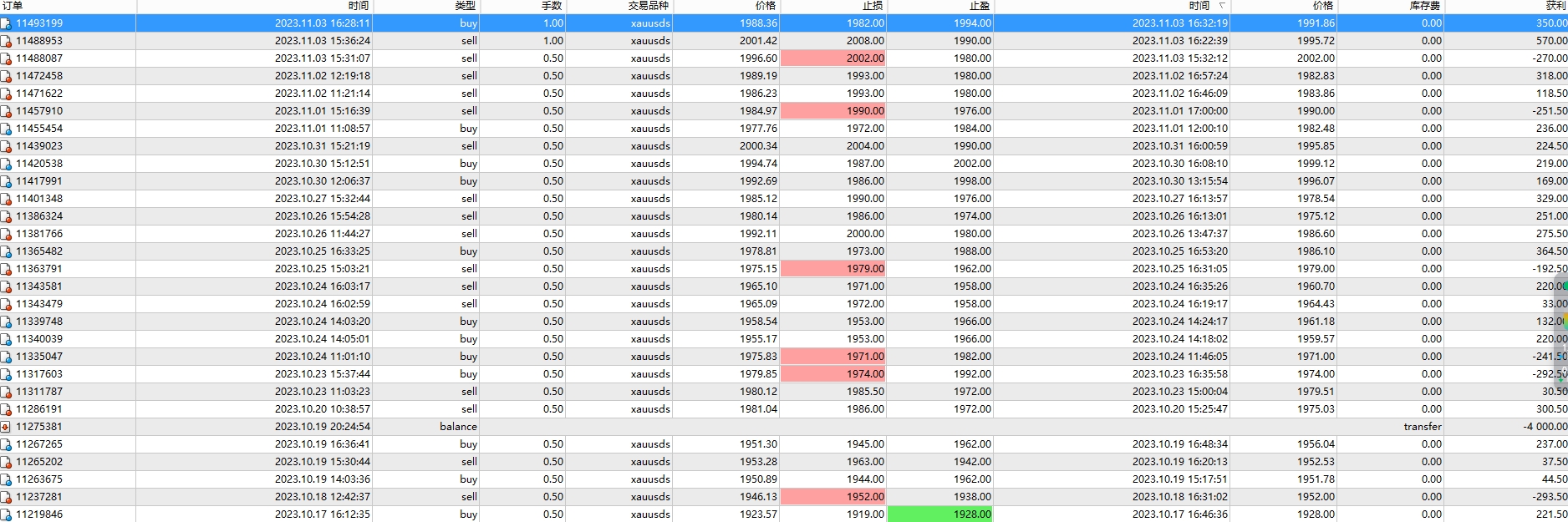Click the close time 2023.10.20 15:25:47

pos(1180,409)
